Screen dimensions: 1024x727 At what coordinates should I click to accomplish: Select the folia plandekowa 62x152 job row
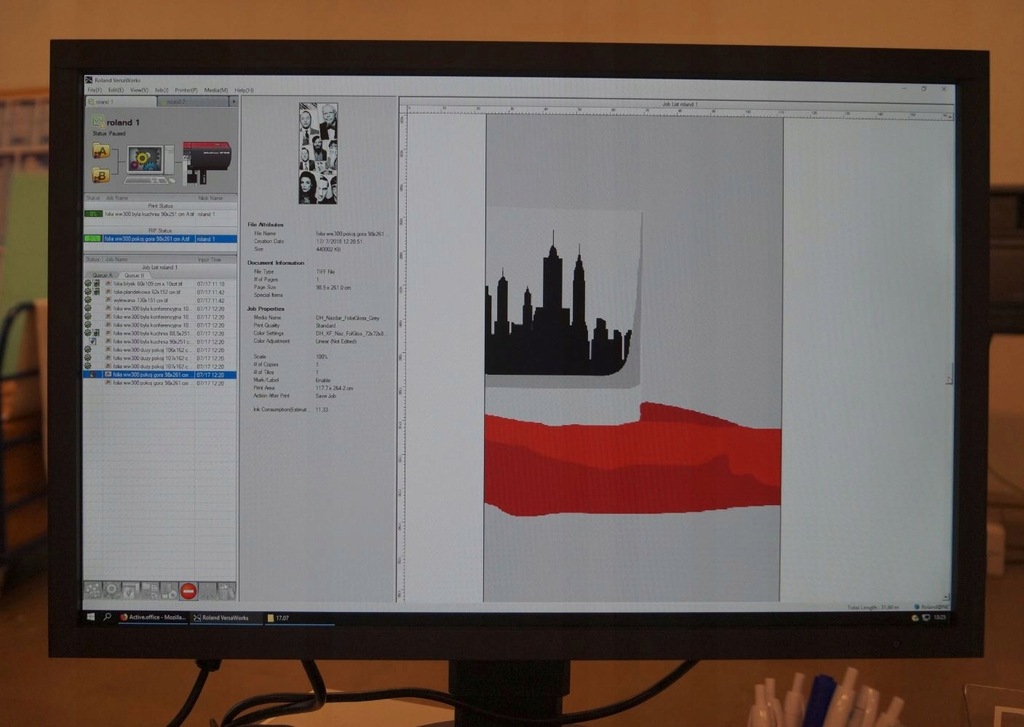coord(160,292)
